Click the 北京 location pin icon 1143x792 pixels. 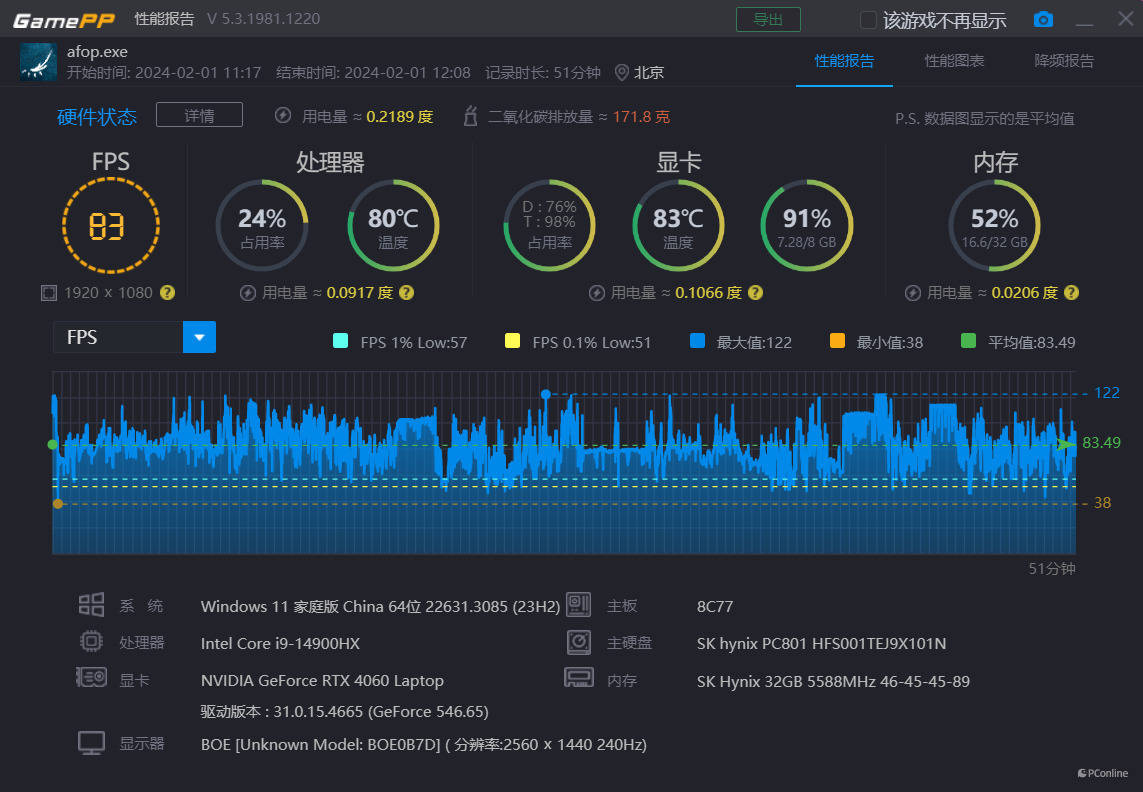[x=622, y=72]
